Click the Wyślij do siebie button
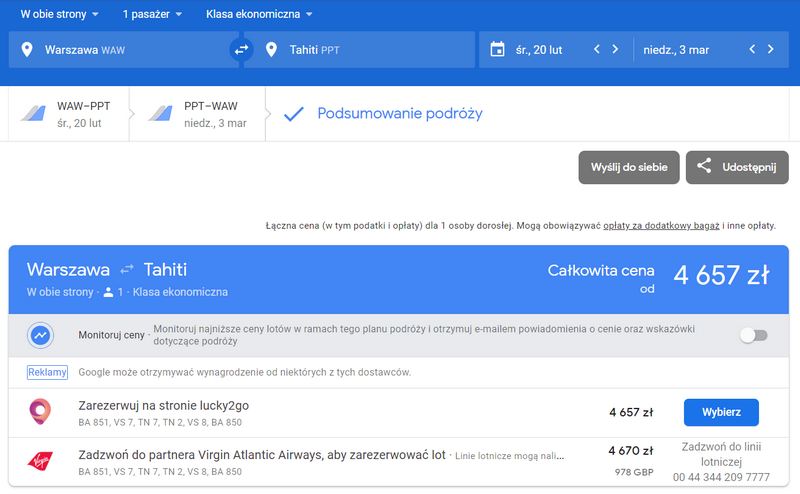 click(629, 167)
